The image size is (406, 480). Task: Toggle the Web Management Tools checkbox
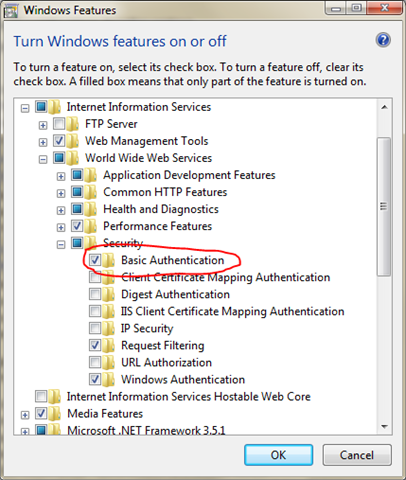point(59,141)
